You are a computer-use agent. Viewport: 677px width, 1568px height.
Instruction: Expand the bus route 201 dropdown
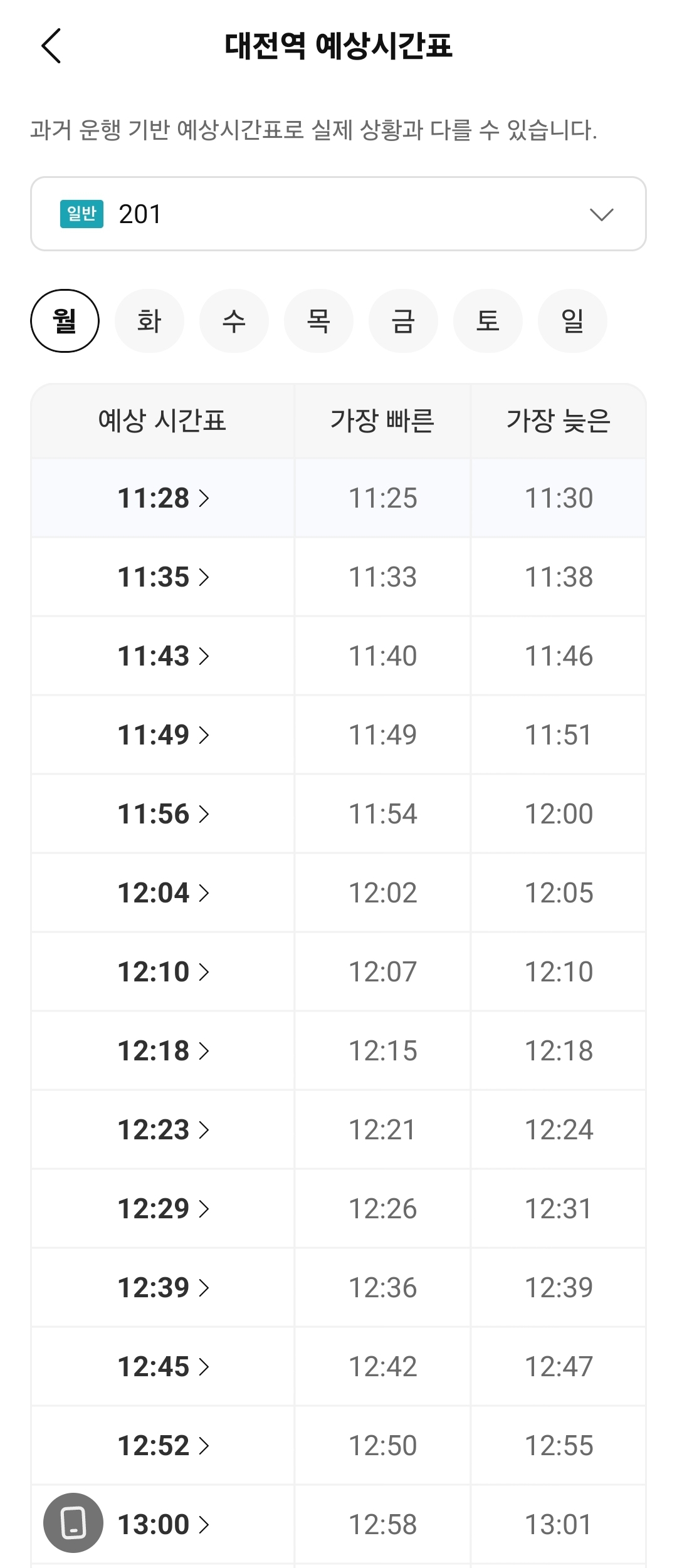click(338, 214)
